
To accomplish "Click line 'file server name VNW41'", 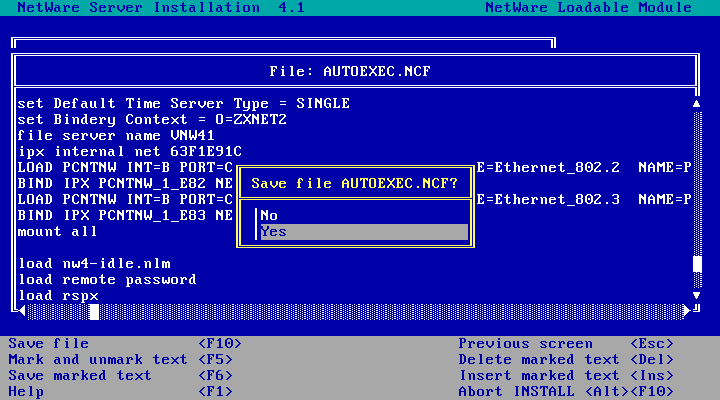I will [116, 136].
